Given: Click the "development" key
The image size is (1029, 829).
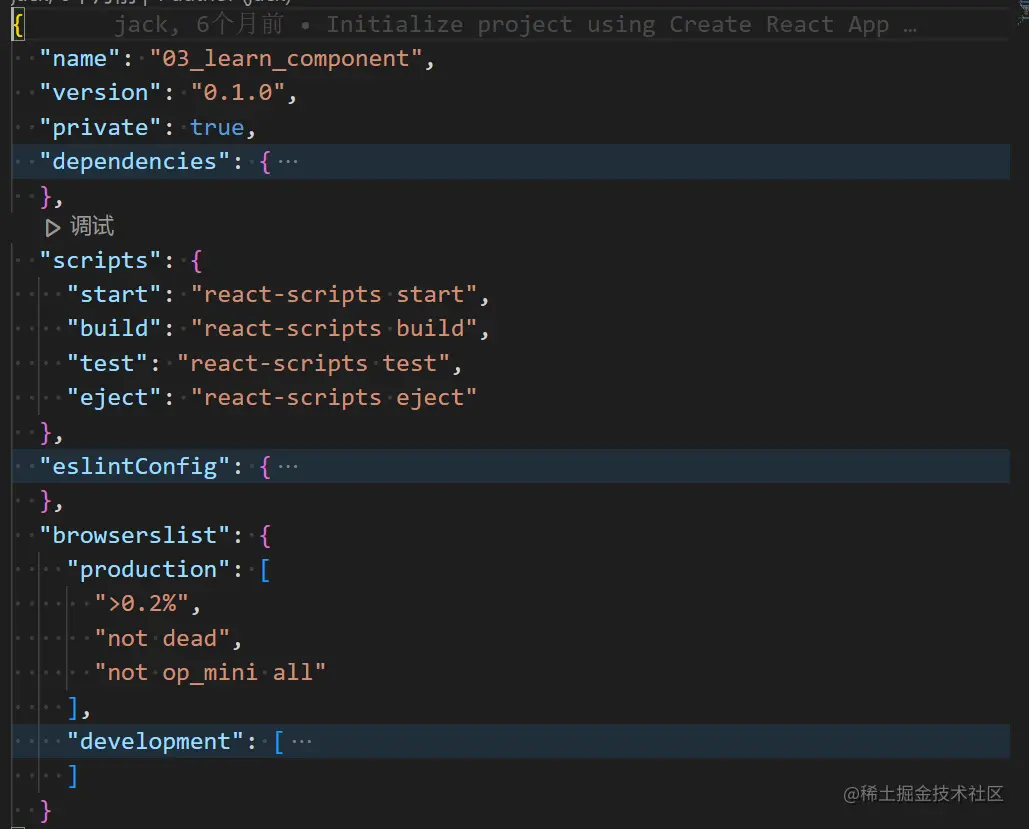Looking at the screenshot, I should point(156,742).
